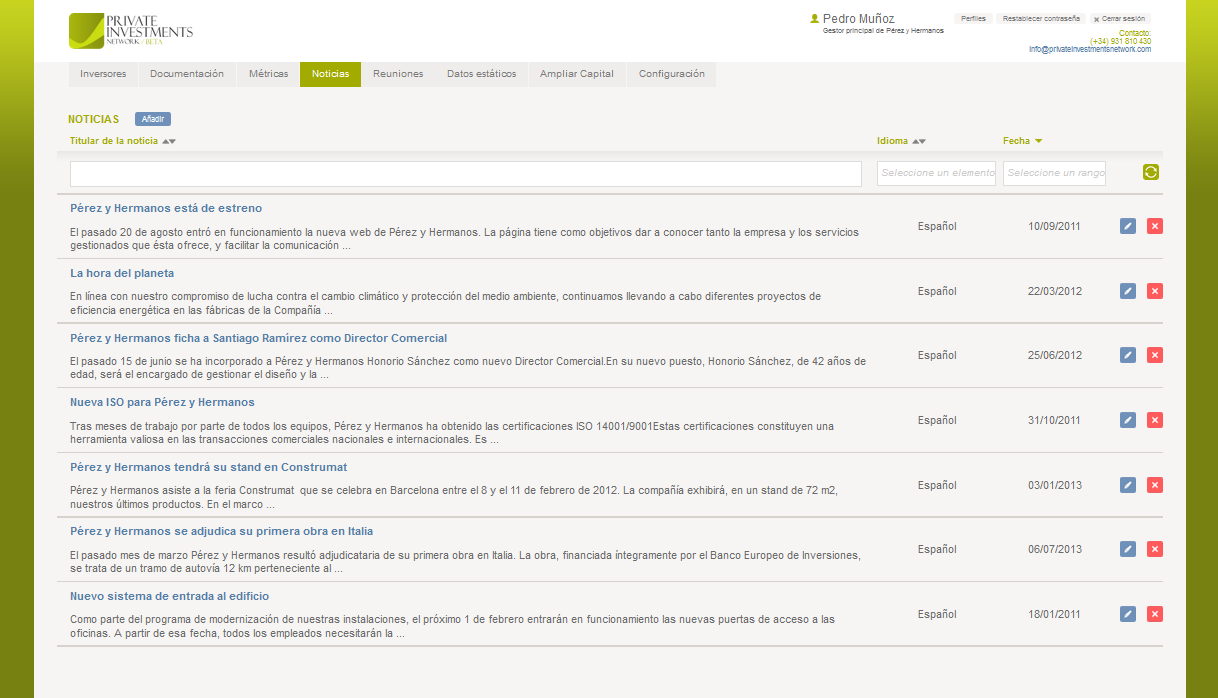Delete the news dated 22/03/2012

pos(1155,291)
